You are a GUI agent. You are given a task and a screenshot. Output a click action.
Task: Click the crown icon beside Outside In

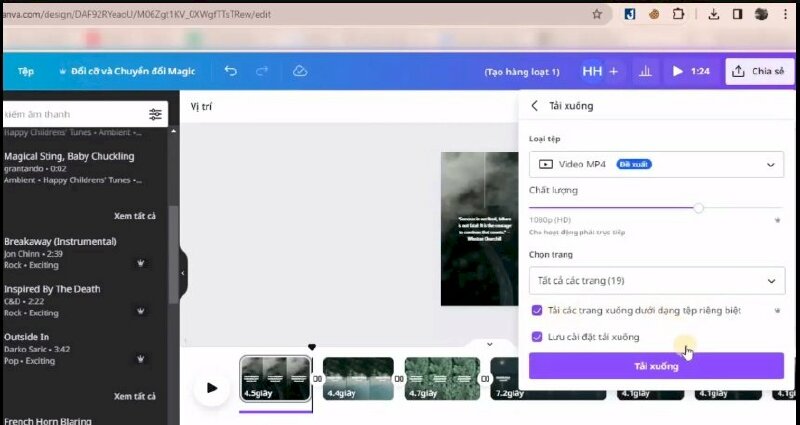(140, 359)
